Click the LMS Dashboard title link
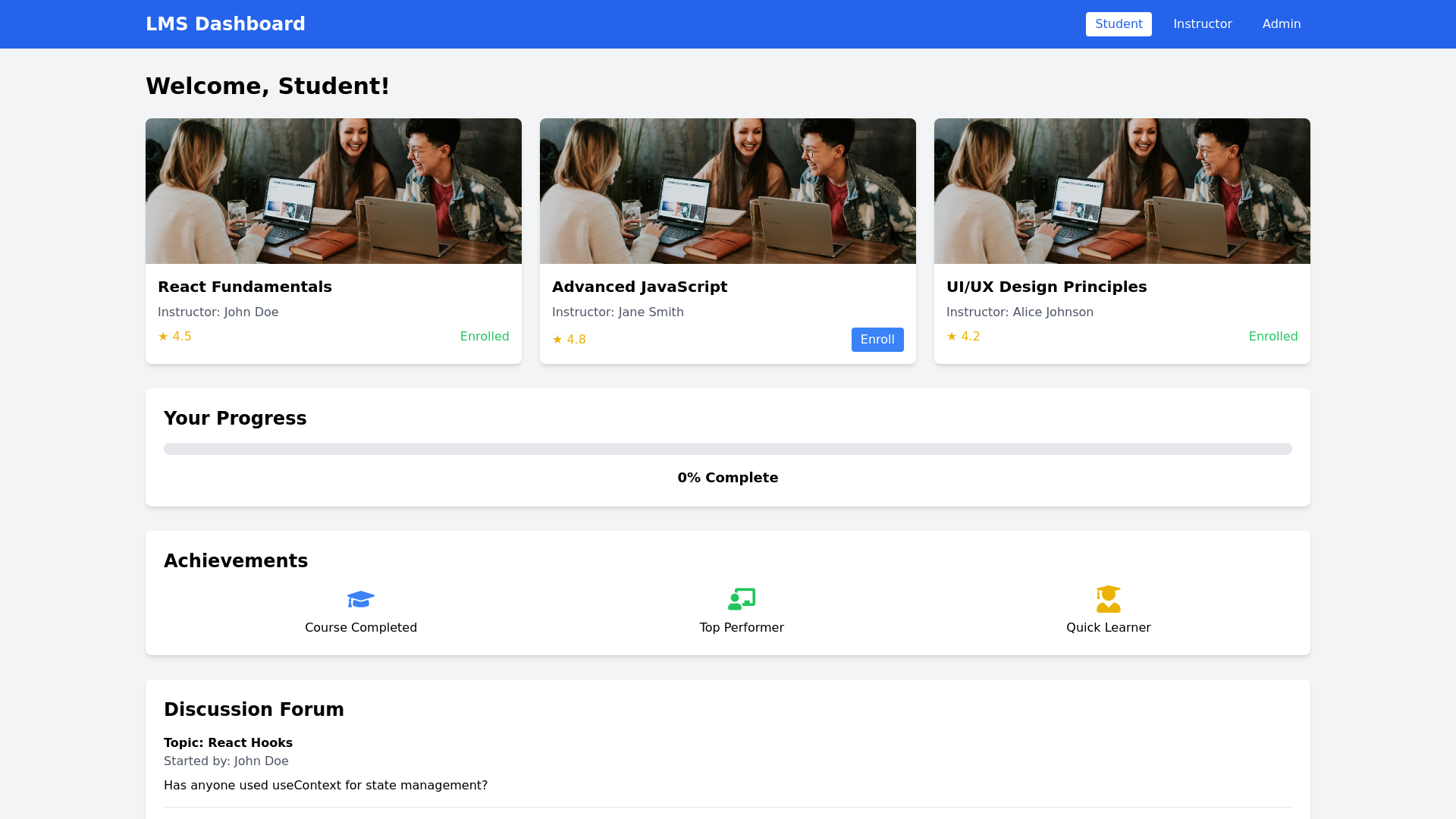This screenshot has height=819, width=1456. [x=225, y=24]
